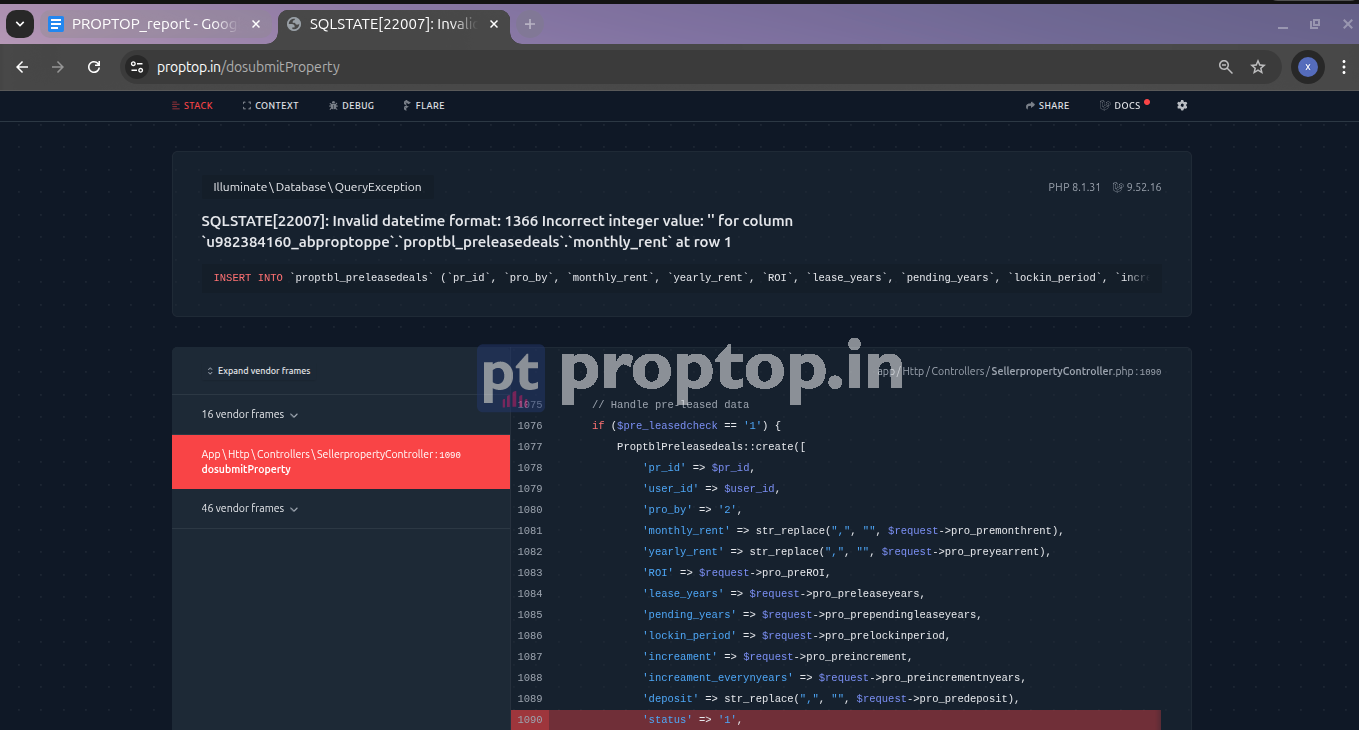Image resolution: width=1359 pixels, height=730 pixels.
Task: Select the INSERT INTO SQL query line
Action: tap(681, 277)
